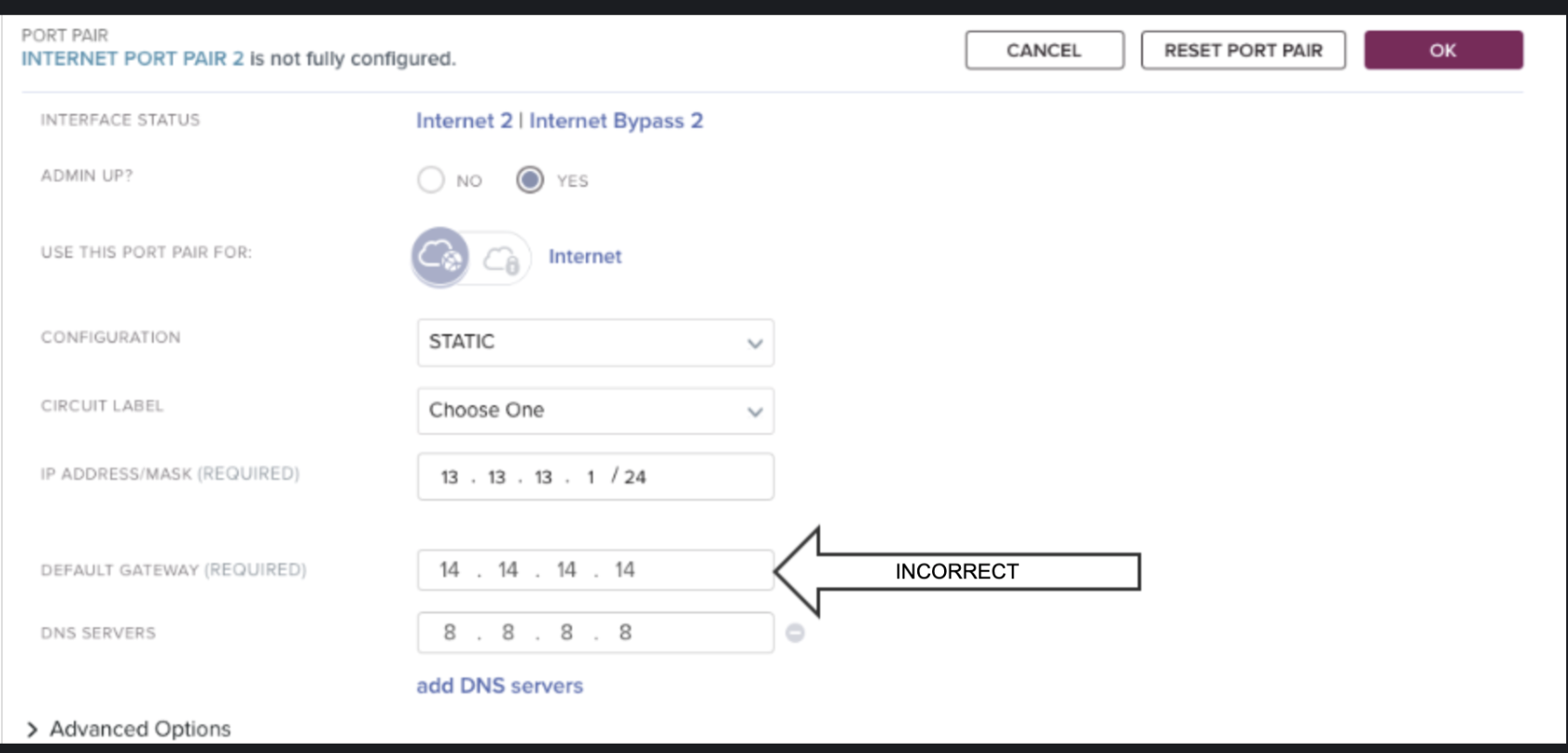
Task: Click last octet of IP address field
Action: click(591, 477)
